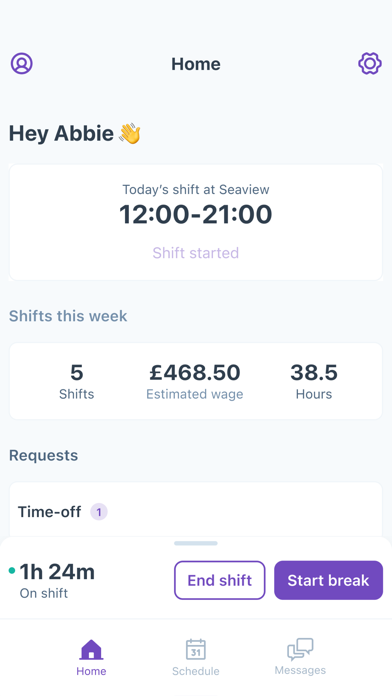Tap the 1h 24m on shift timer
392x696 pixels.
point(57,572)
